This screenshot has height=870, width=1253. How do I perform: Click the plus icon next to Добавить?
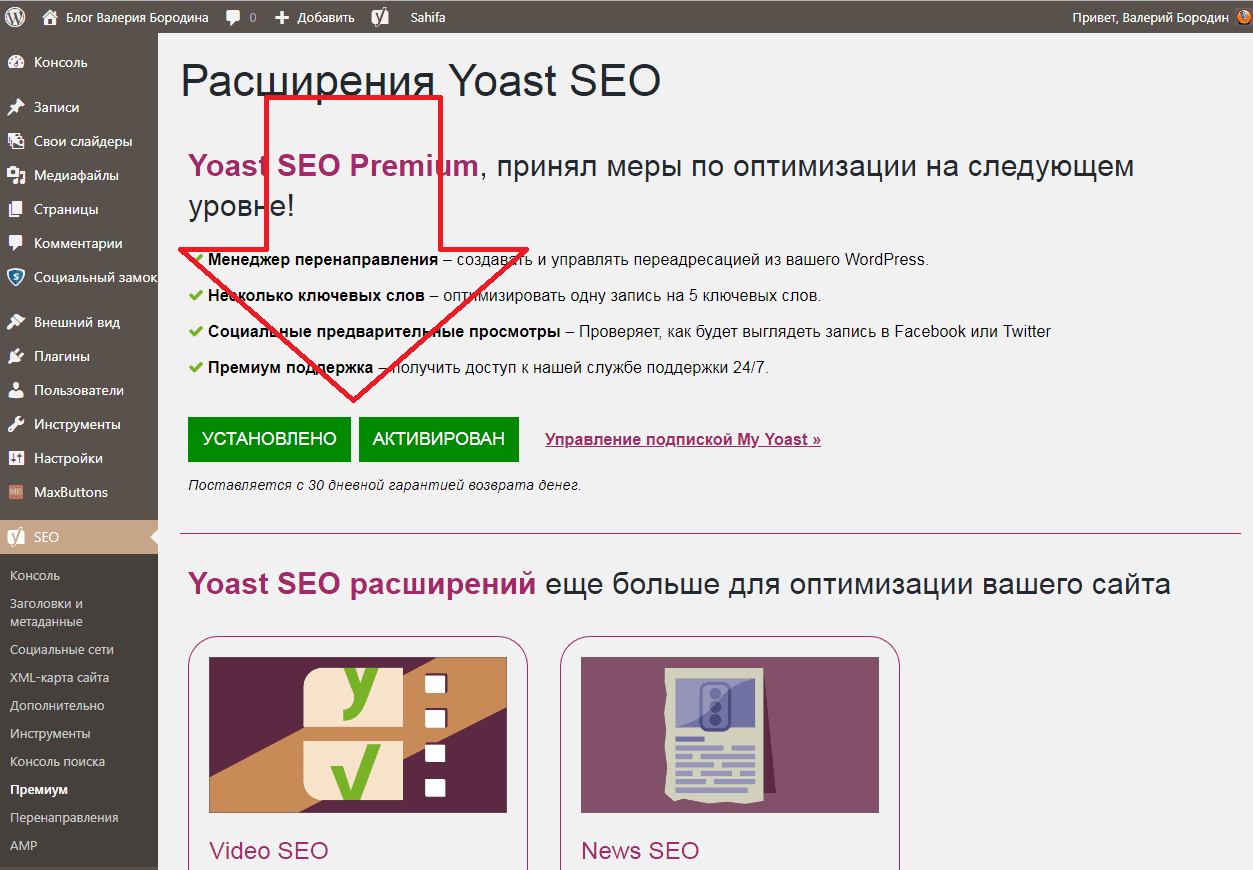point(282,18)
